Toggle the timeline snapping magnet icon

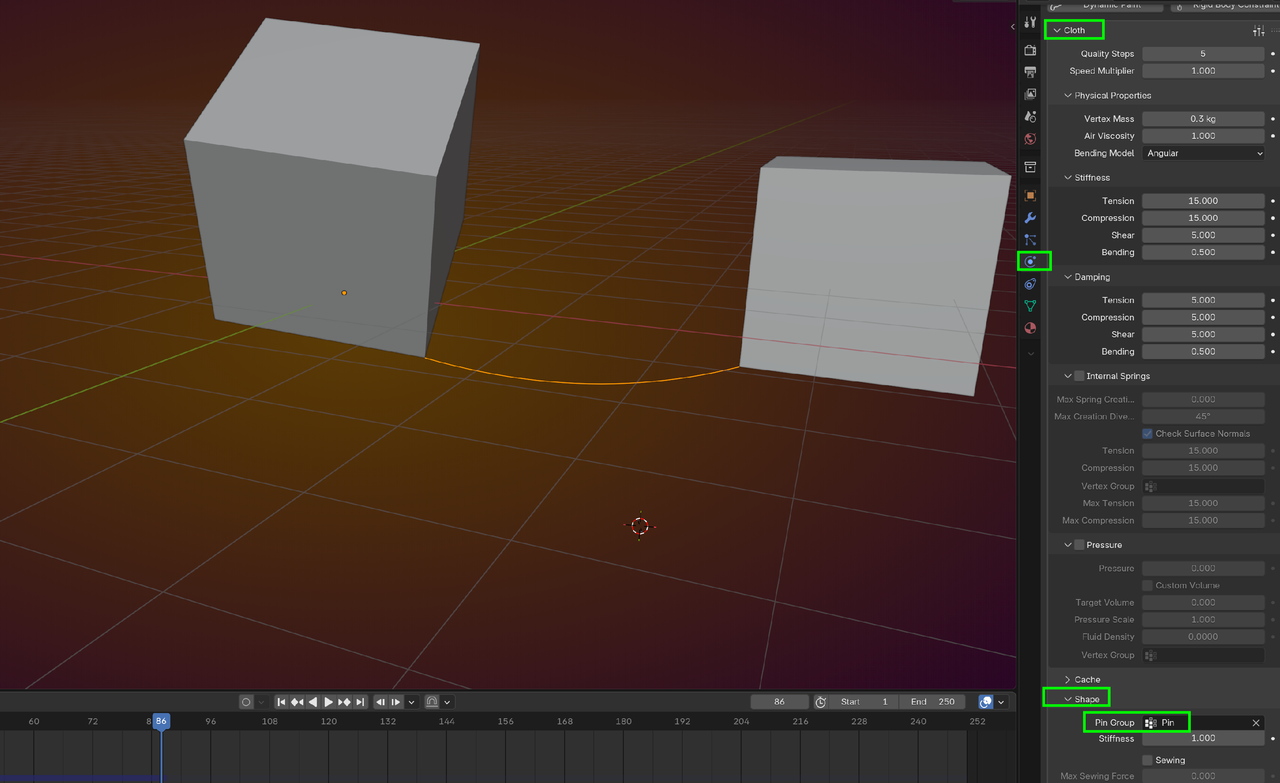click(432, 702)
